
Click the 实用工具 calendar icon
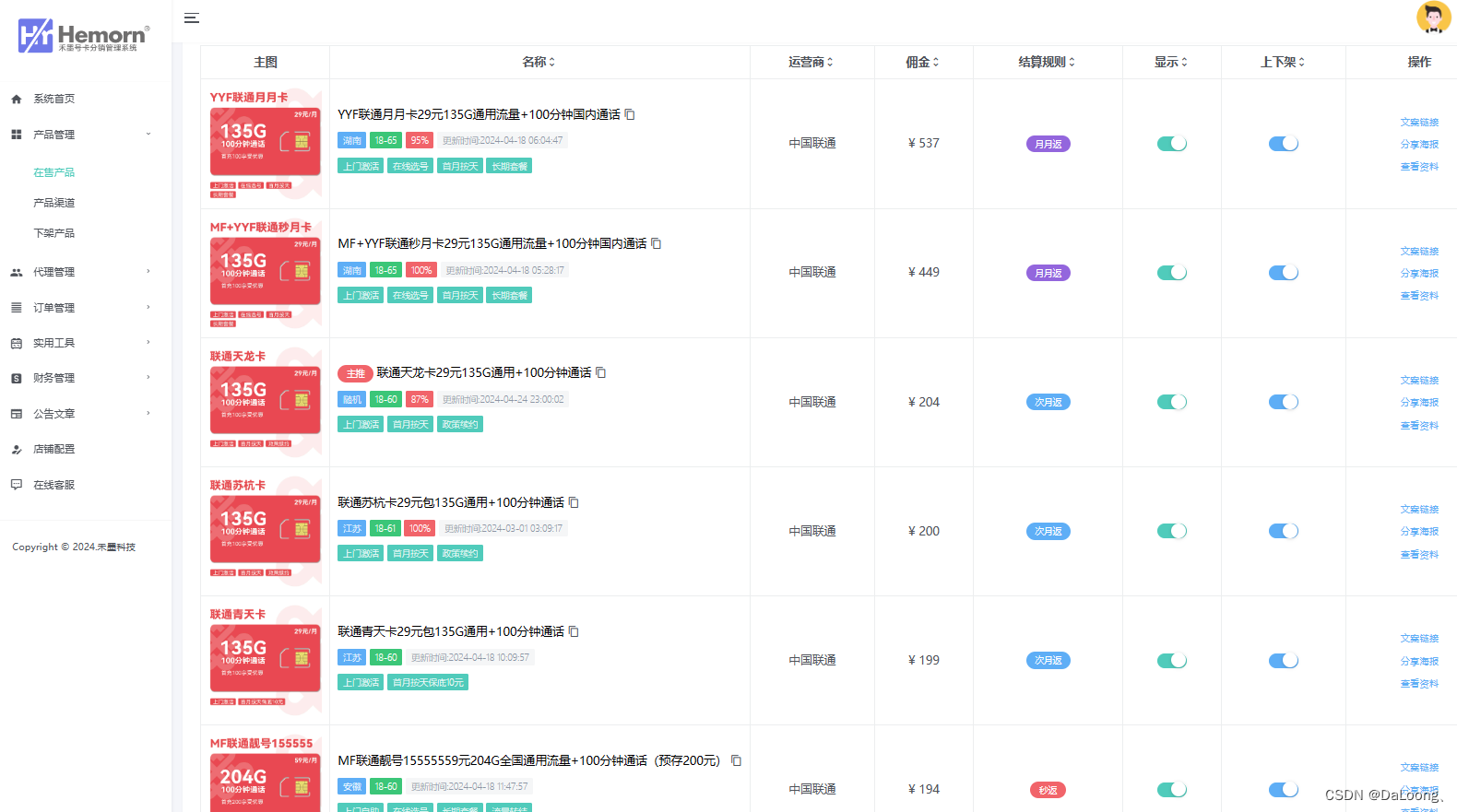[16, 343]
